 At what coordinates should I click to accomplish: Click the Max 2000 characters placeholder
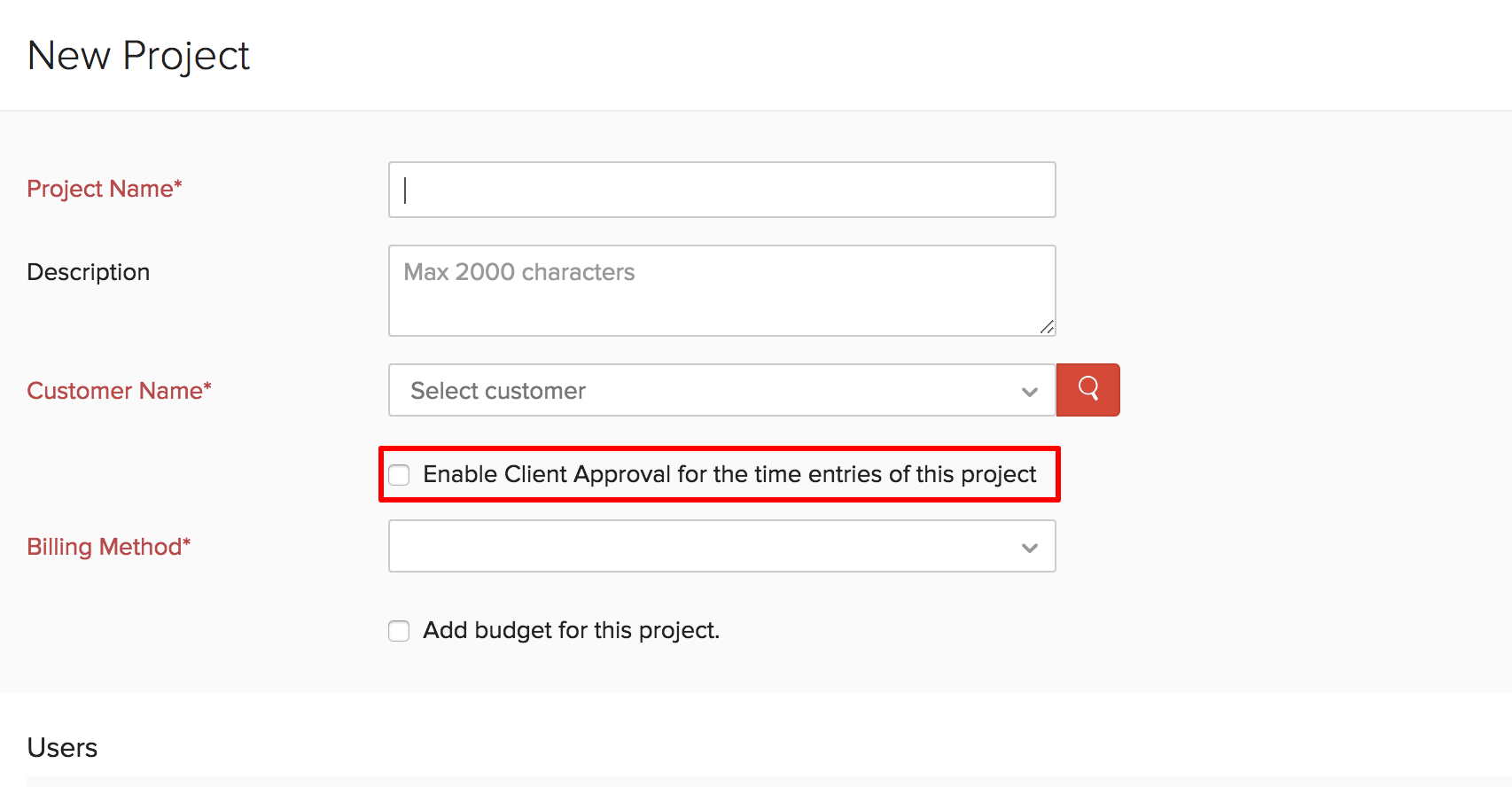[x=518, y=272]
